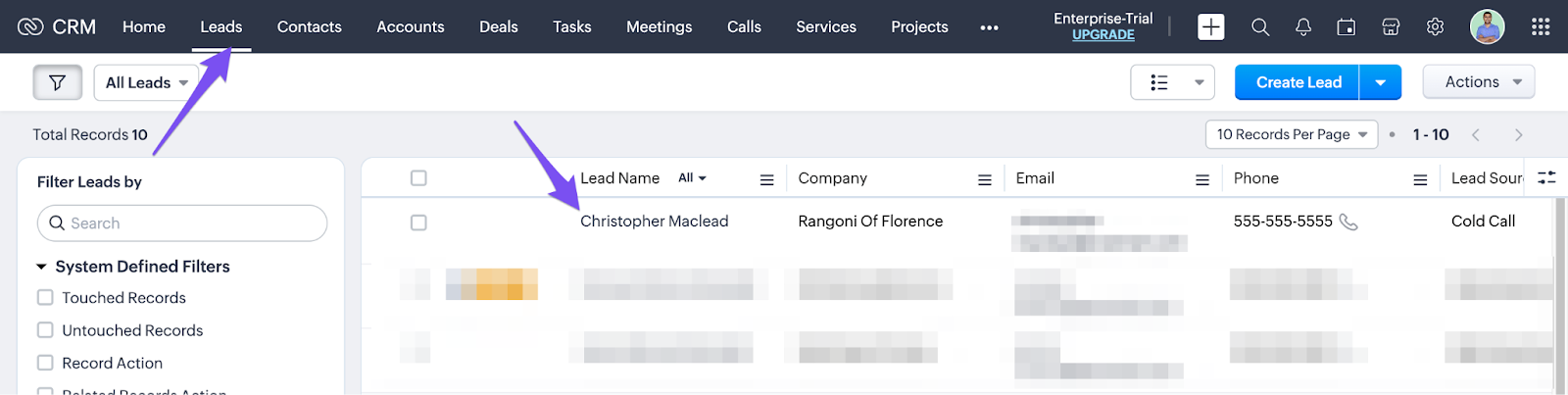Toggle the filter funnel icon button

pyautogui.click(x=58, y=82)
